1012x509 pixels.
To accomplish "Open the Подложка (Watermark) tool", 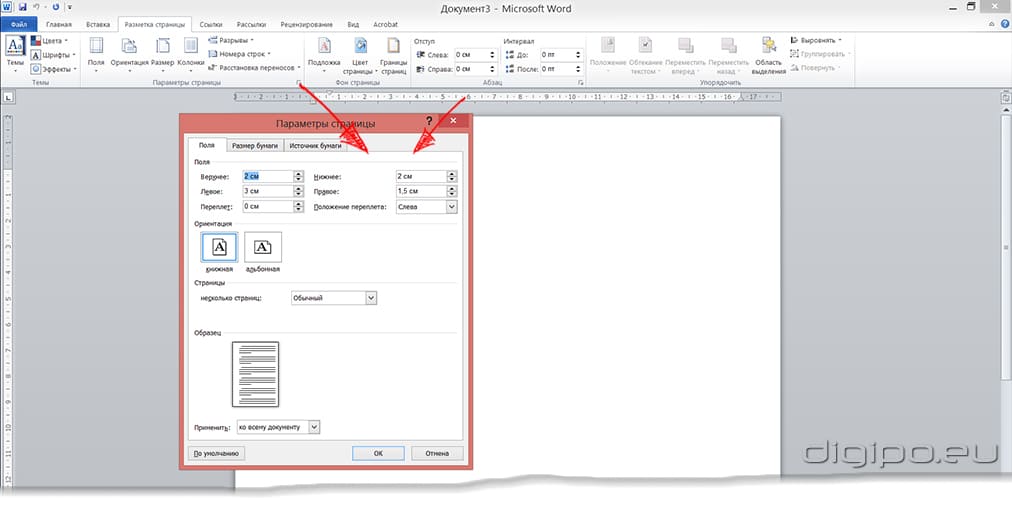I will (x=324, y=52).
